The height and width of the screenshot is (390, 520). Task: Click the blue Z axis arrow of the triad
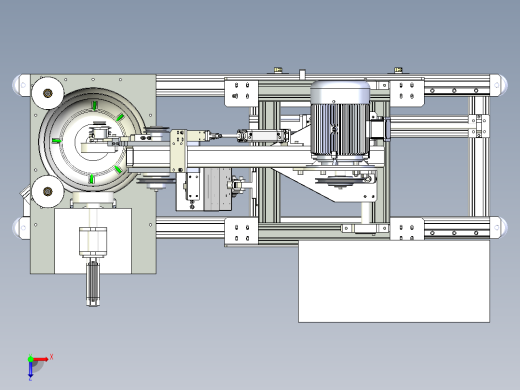coord(30,369)
